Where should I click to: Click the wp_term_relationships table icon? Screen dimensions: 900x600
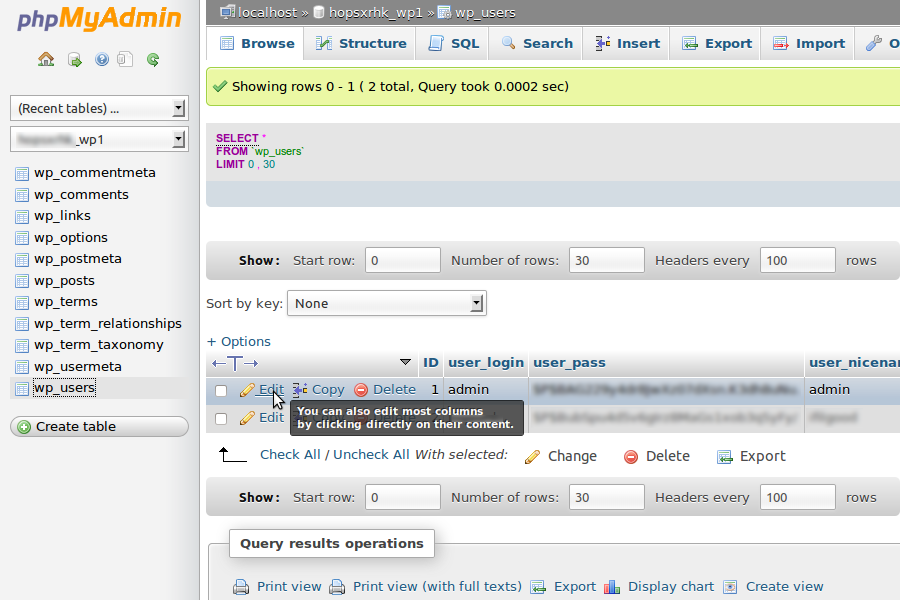click(x=22, y=324)
